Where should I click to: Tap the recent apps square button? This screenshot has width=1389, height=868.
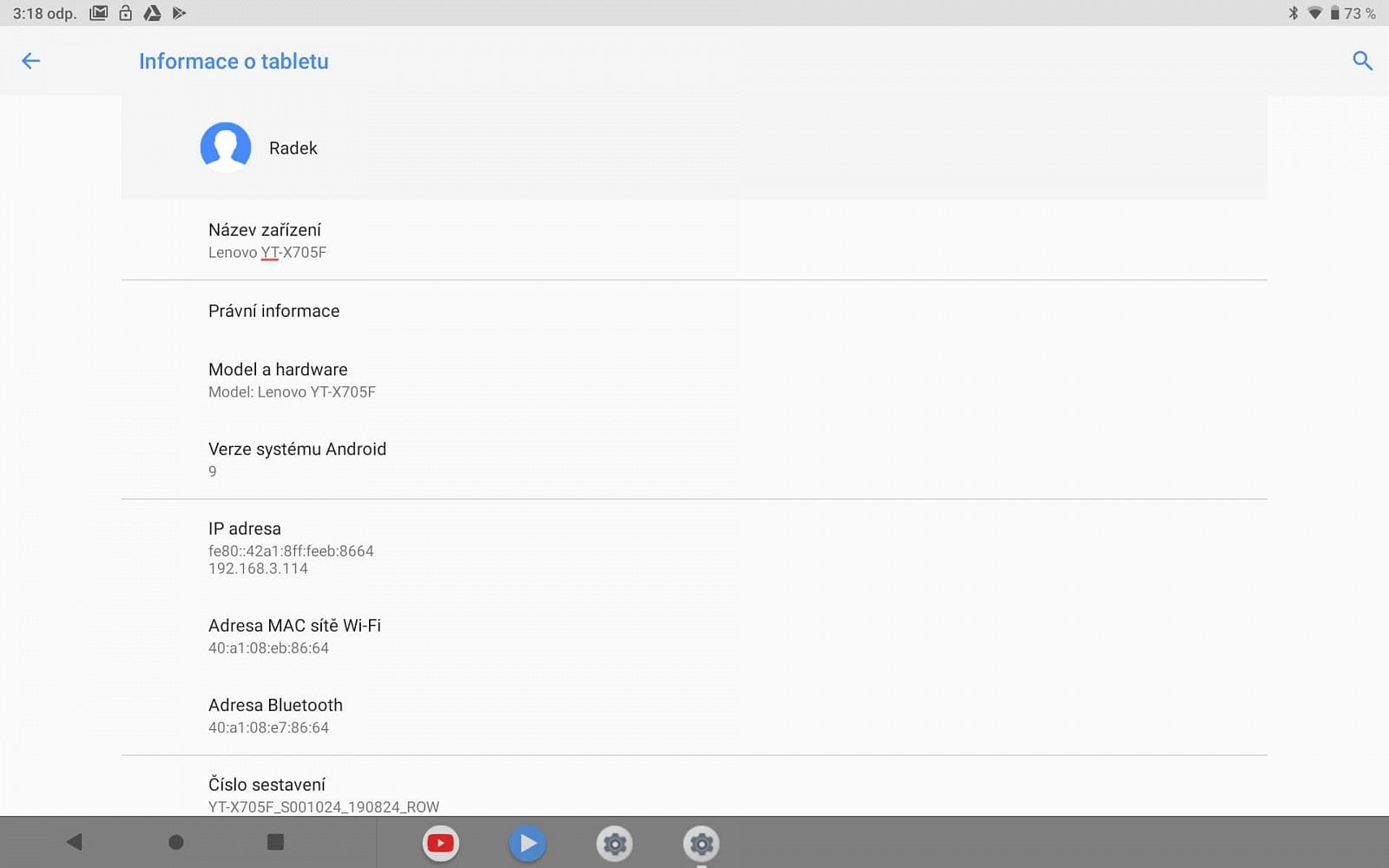point(275,842)
